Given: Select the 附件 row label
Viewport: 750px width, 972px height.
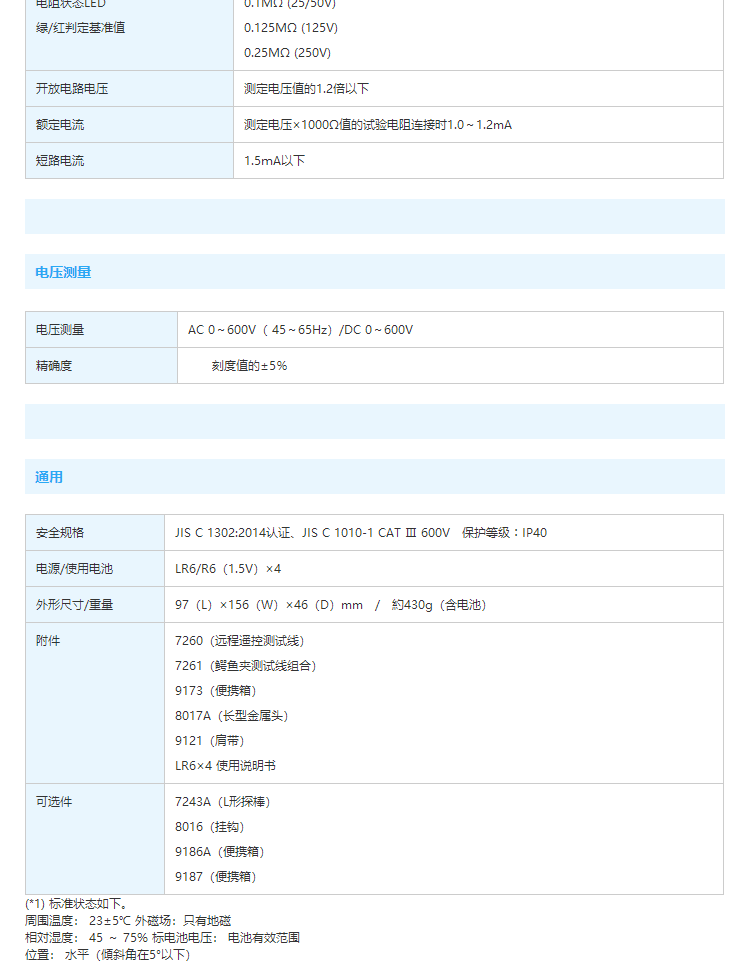Looking at the screenshot, I should [x=48, y=640].
